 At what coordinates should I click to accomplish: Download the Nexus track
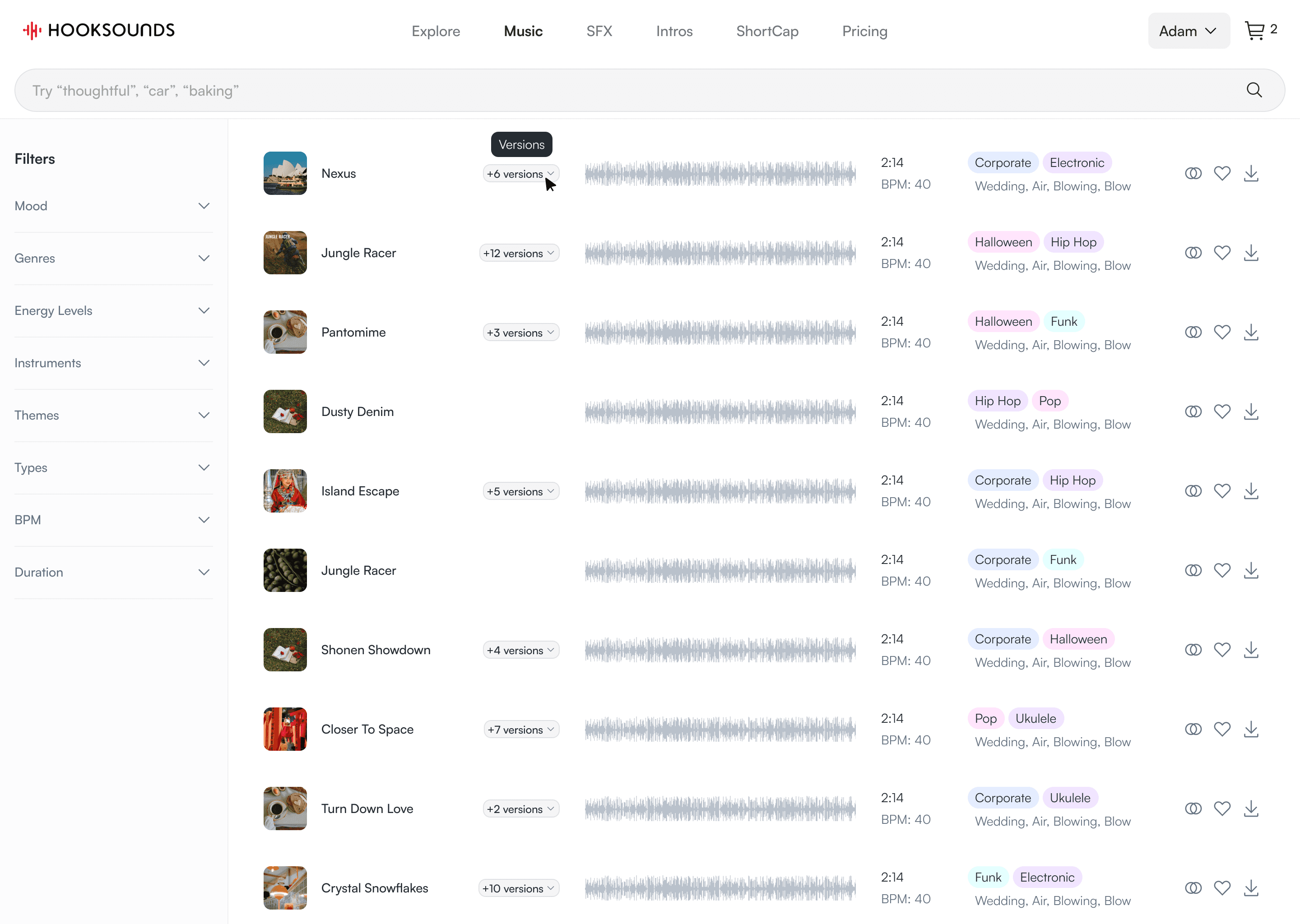(x=1250, y=174)
